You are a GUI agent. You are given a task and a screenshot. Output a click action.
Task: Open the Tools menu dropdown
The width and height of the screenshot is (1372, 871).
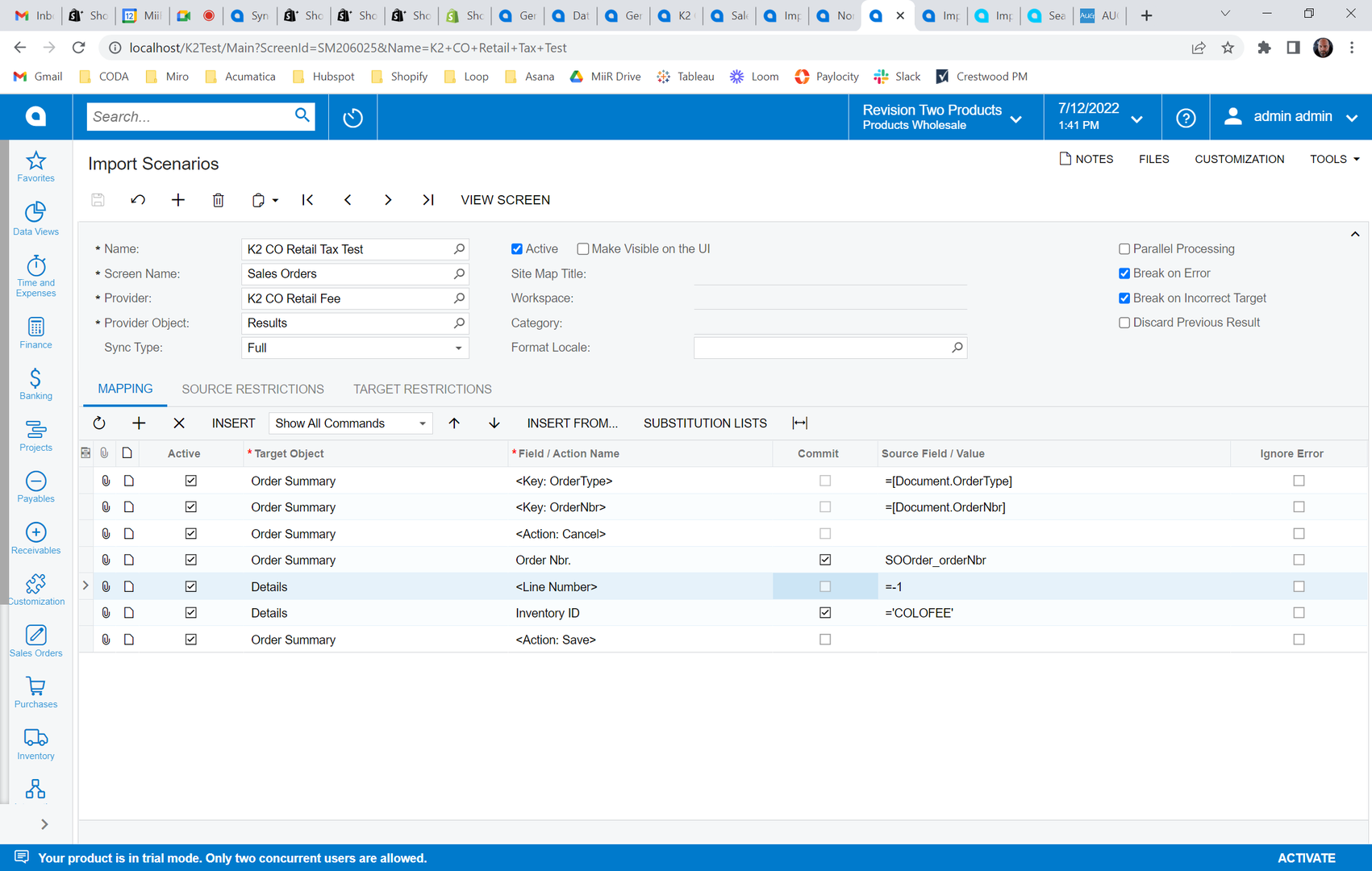click(x=1334, y=159)
